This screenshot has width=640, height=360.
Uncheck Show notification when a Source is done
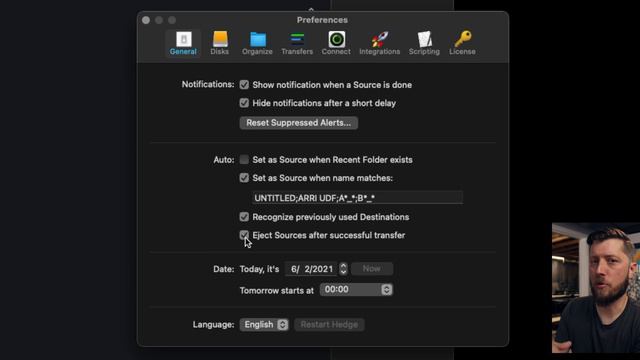click(x=244, y=84)
